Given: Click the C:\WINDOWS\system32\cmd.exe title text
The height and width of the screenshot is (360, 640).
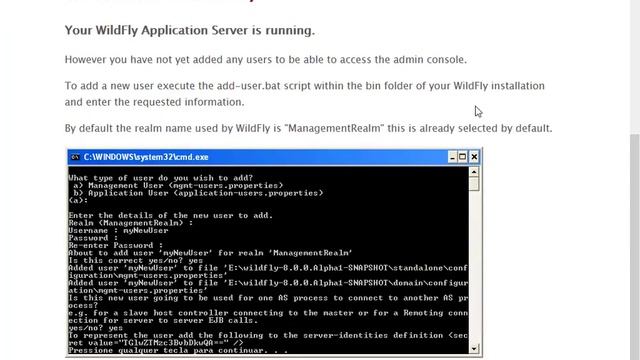Looking at the screenshot, I should pyautogui.click(x=146, y=157).
